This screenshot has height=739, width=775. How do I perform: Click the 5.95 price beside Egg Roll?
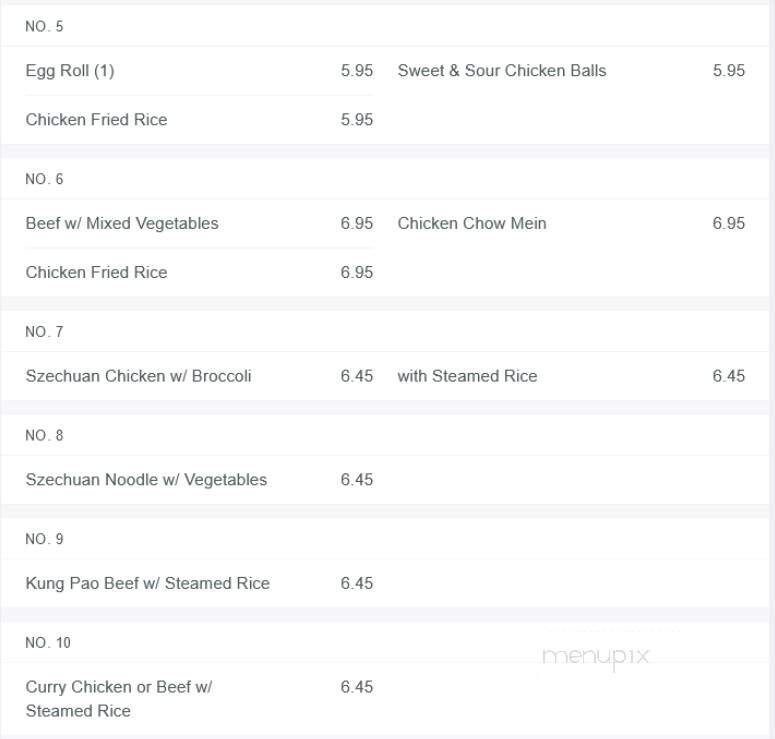tap(356, 71)
